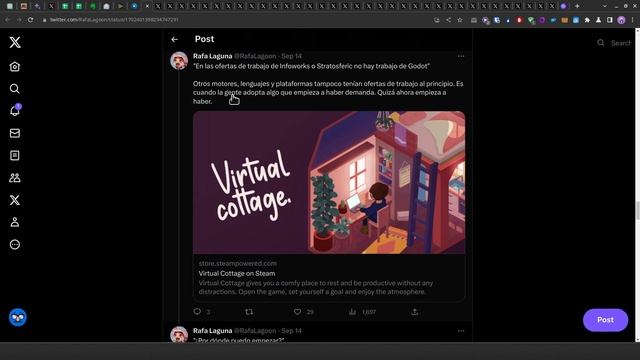Open the Chrome labs flask icon

pos(598,20)
